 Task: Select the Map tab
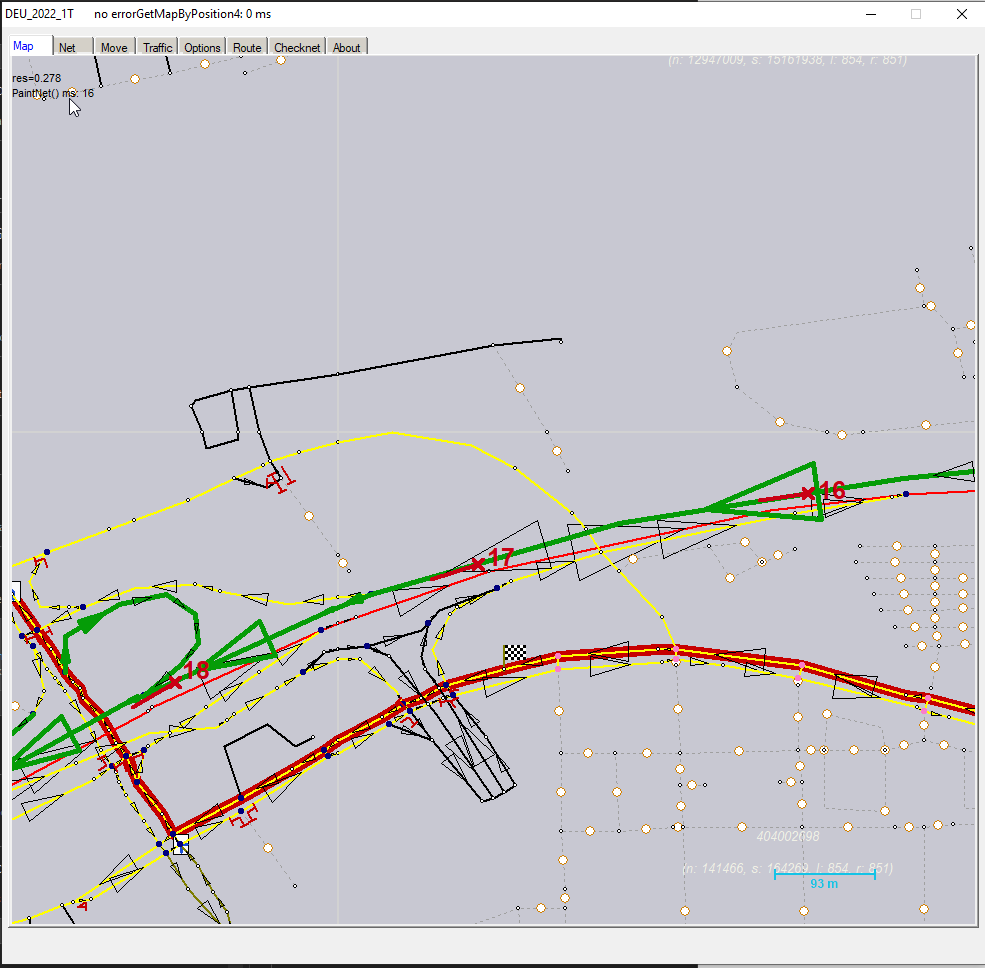click(x=23, y=46)
